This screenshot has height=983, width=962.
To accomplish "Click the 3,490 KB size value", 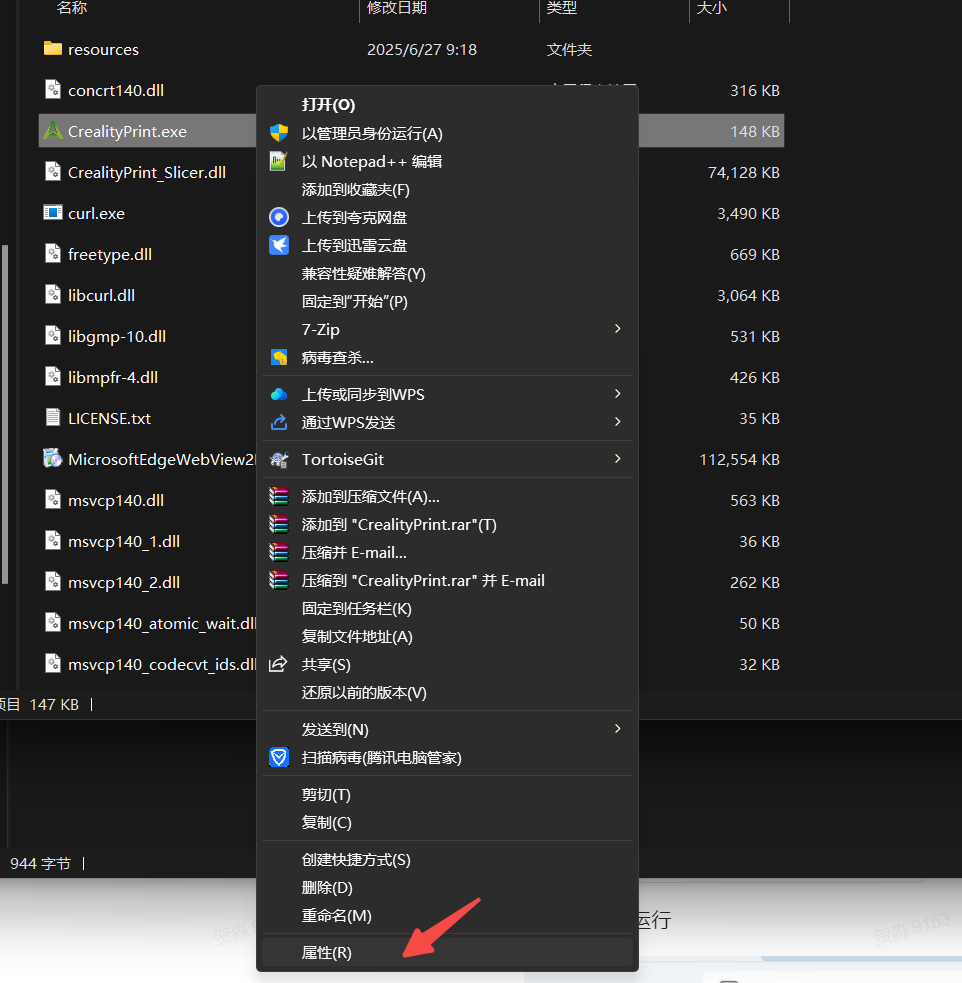I will tap(748, 213).
